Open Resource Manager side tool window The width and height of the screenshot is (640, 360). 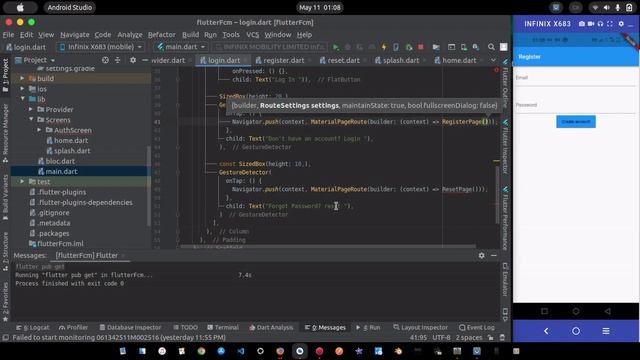tap(5, 133)
